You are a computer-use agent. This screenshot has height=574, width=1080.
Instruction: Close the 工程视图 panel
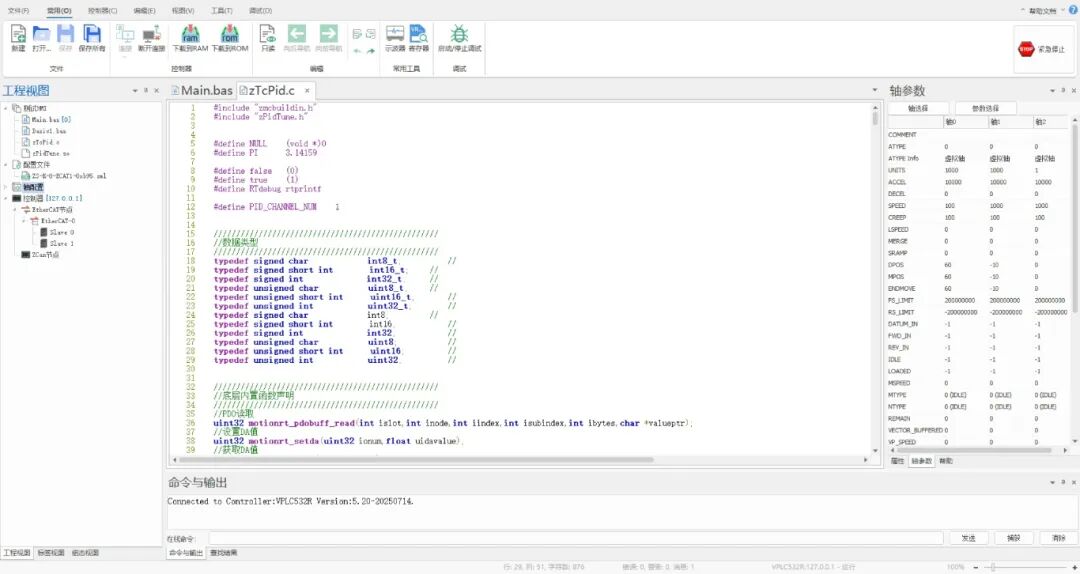156,90
